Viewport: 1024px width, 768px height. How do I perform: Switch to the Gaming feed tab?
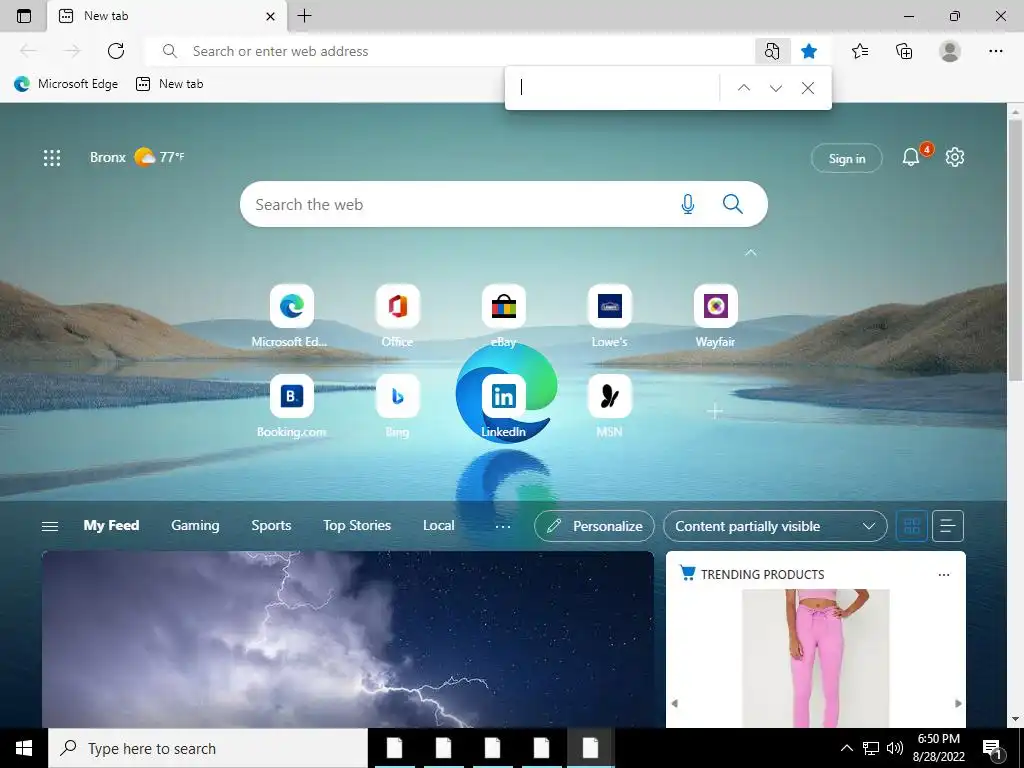click(195, 525)
